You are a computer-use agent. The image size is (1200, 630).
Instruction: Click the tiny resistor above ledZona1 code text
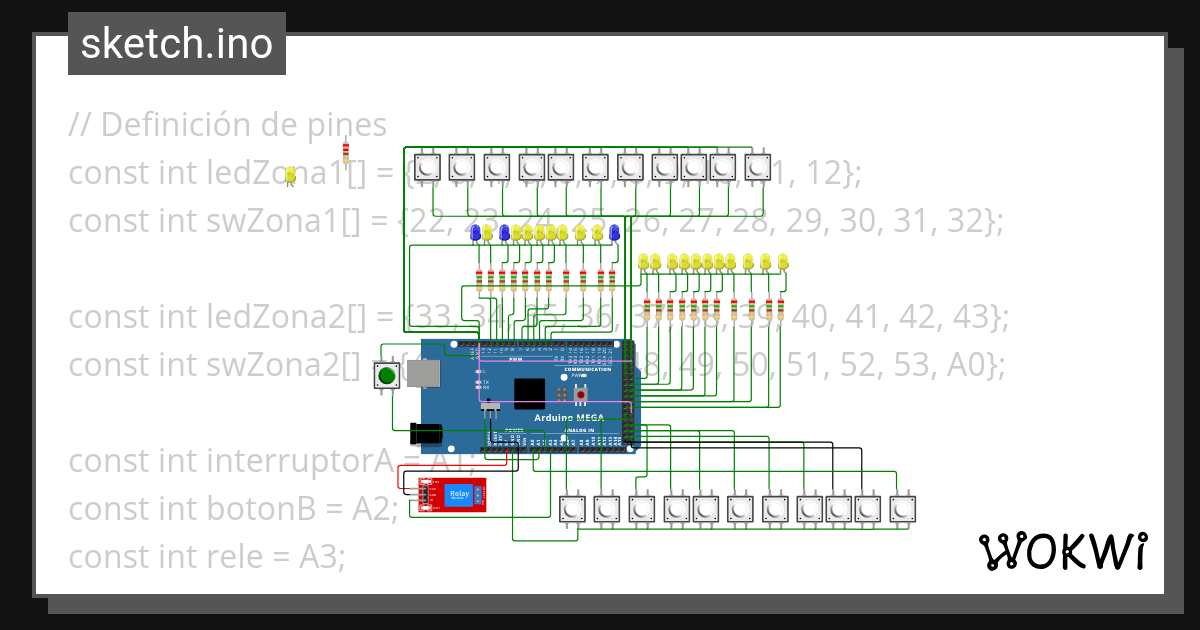click(x=345, y=152)
